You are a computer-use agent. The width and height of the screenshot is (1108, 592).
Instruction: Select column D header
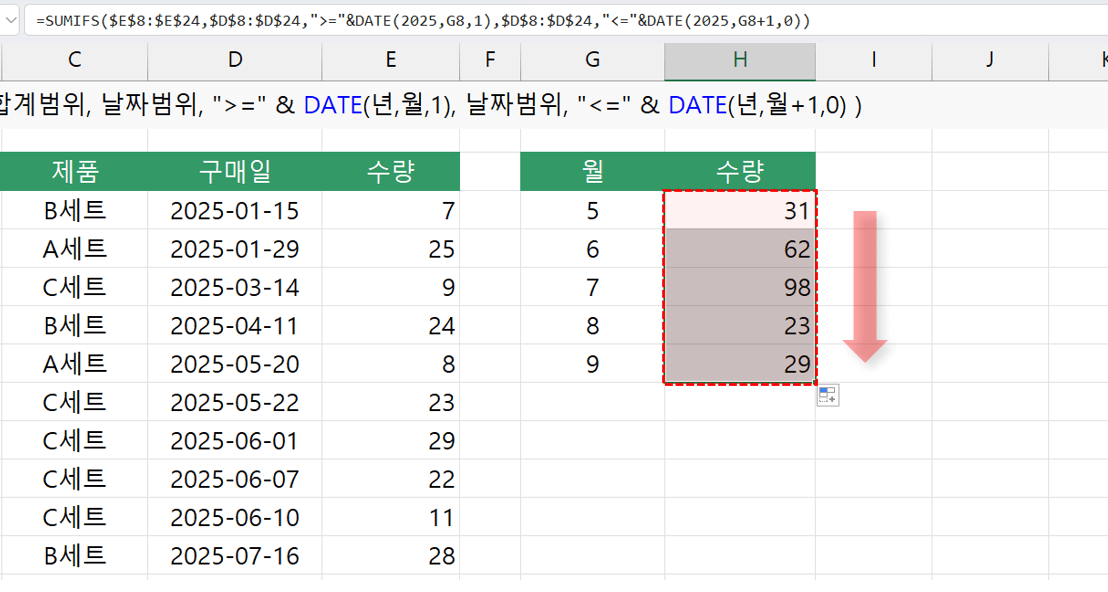click(234, 60)
